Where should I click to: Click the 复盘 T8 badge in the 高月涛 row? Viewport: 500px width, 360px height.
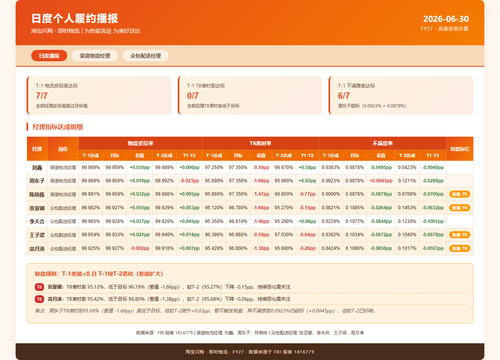(x=460, y=248)
